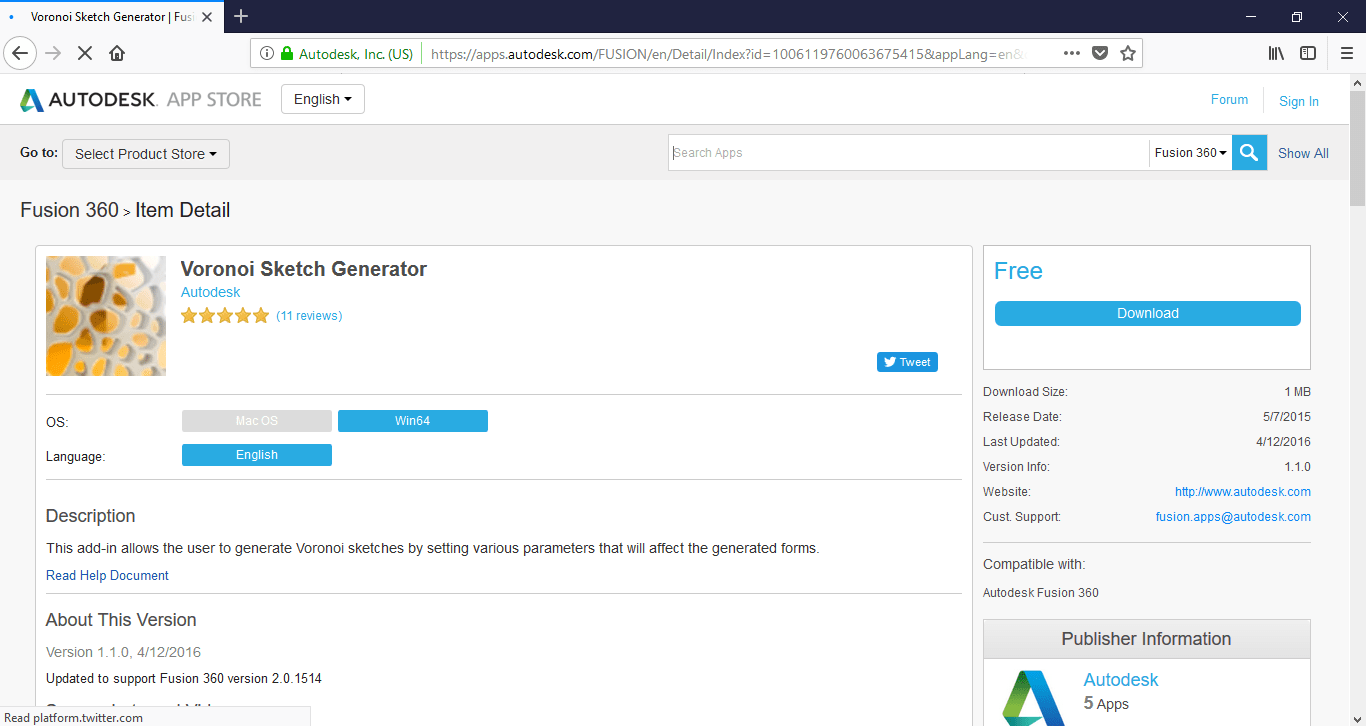1366x726 pixels.
Task: Focus the Search Apps input field
Action: [909, 153]
